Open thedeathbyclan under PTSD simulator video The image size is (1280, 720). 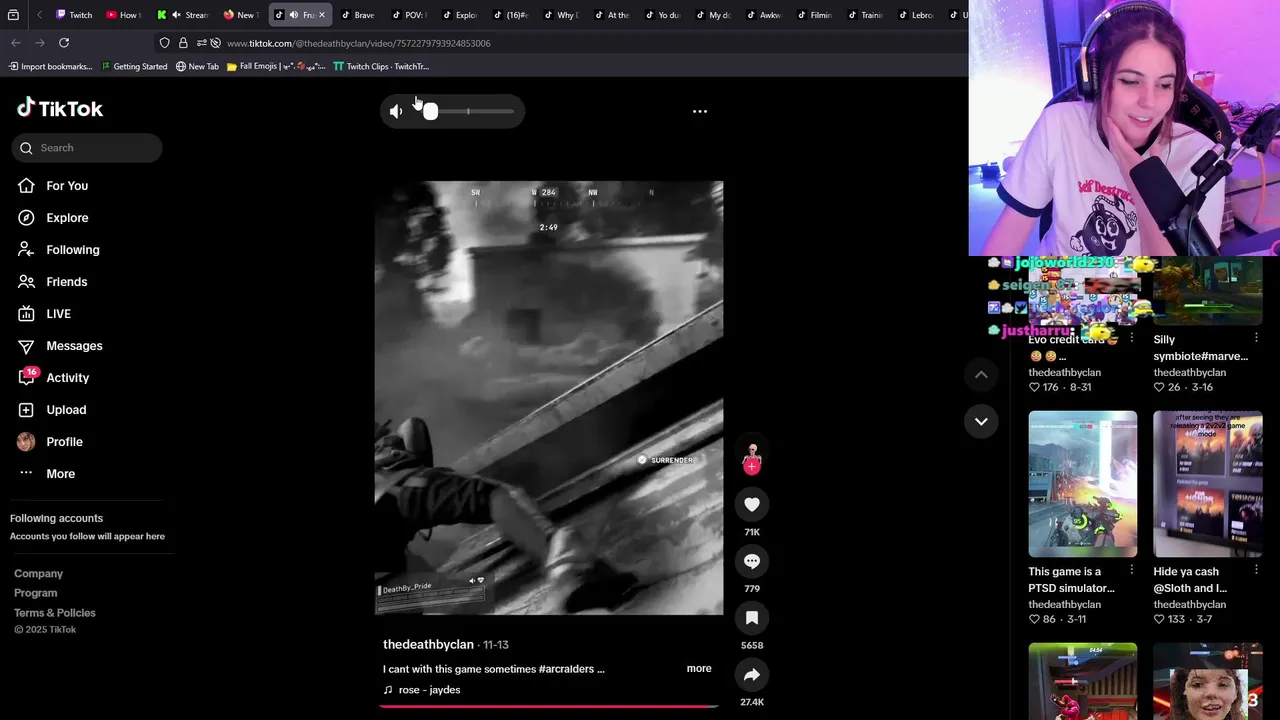tap(1064, 605)
